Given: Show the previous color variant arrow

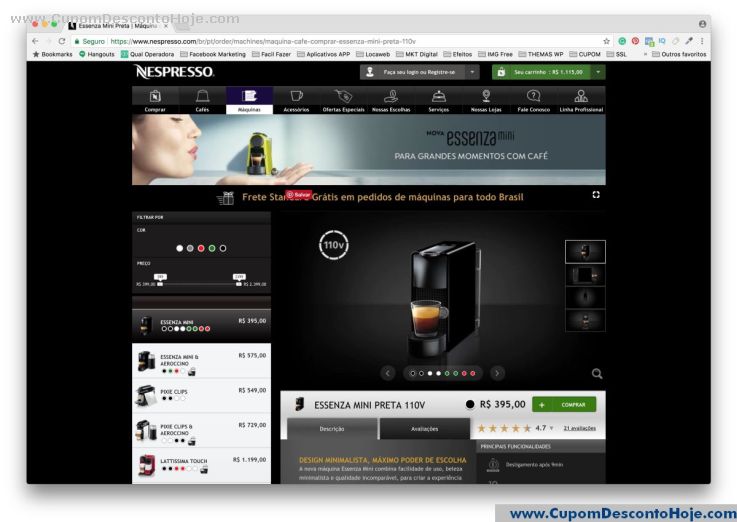Looking at the screenshot, I should (x=388, y=374).
